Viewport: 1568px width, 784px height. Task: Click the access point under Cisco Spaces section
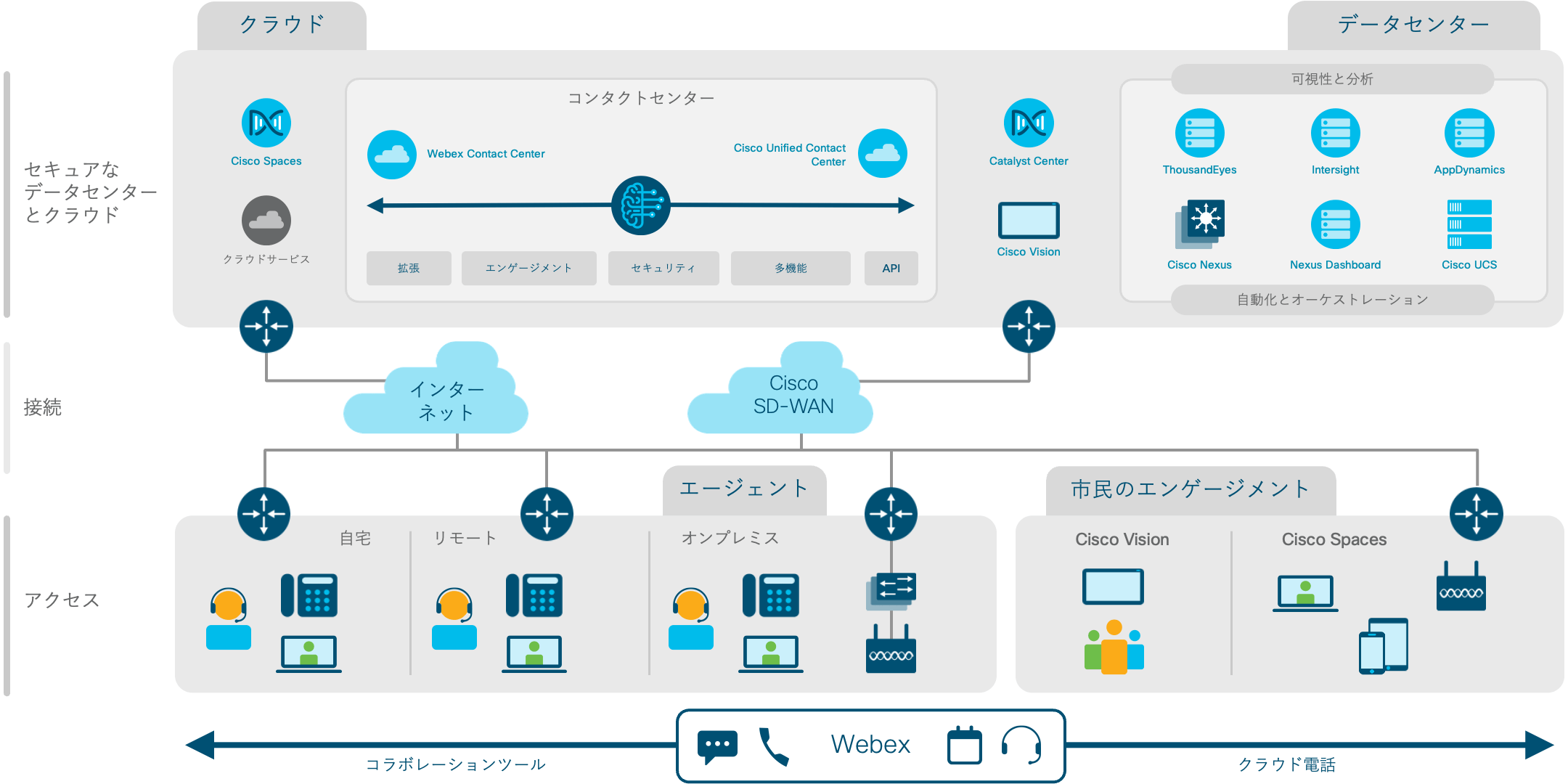coord(1461,587)
